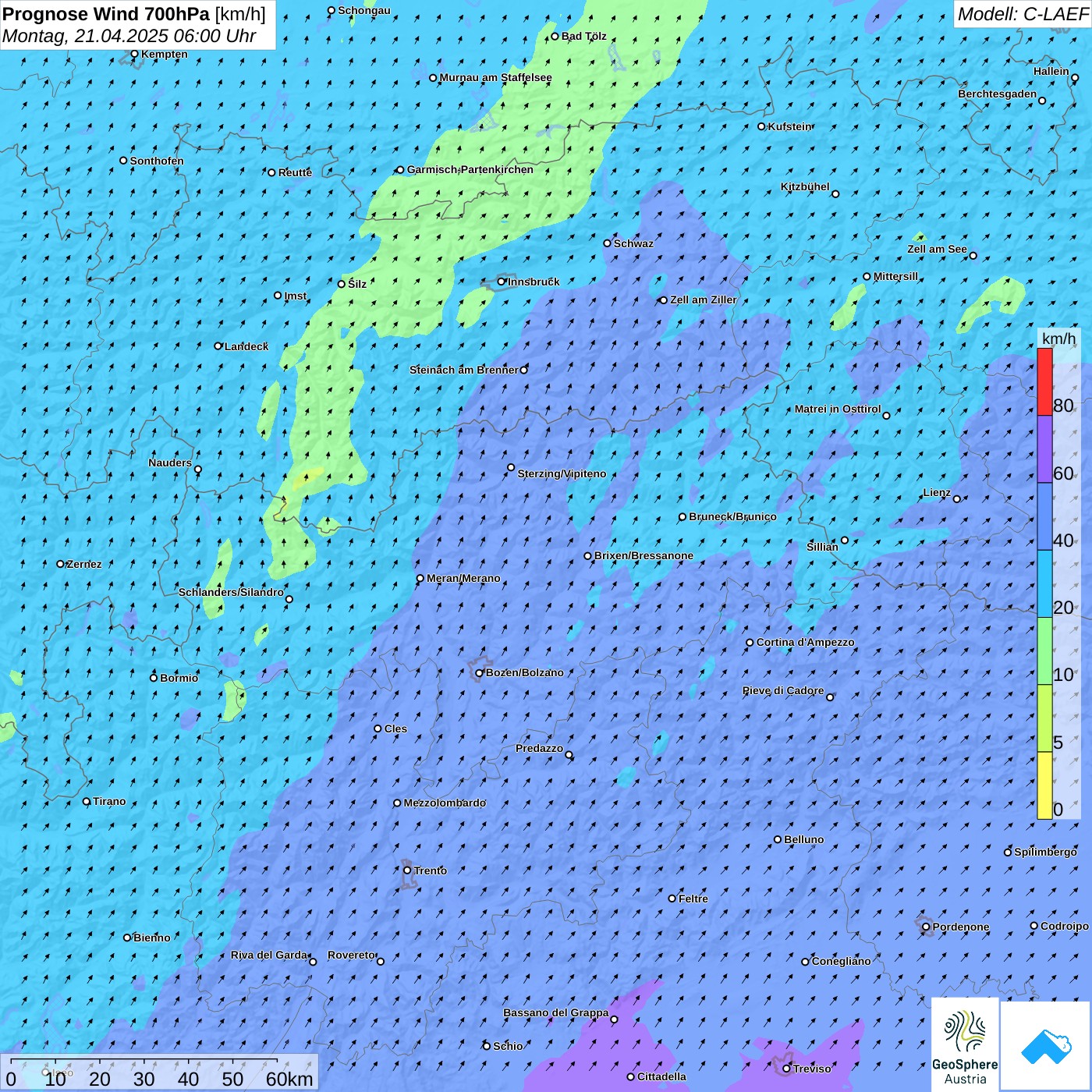Click the Spilimbergo city label

[1045, 852]
